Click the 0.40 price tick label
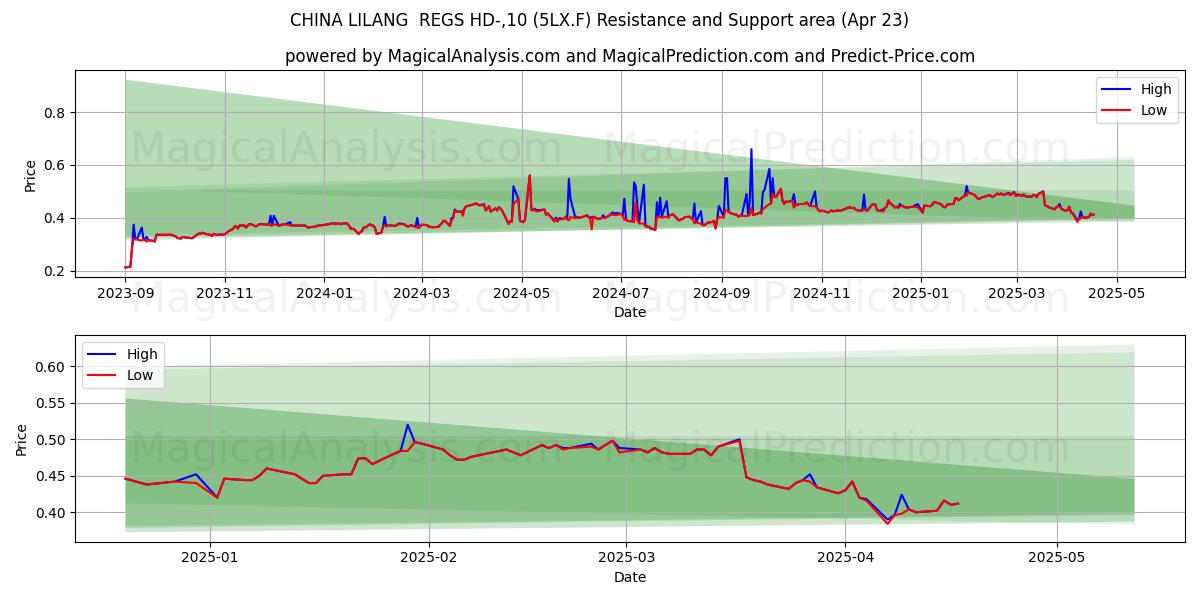This screenshot has width=1200, height=600. pyautogui.click(x=53, y=513)
